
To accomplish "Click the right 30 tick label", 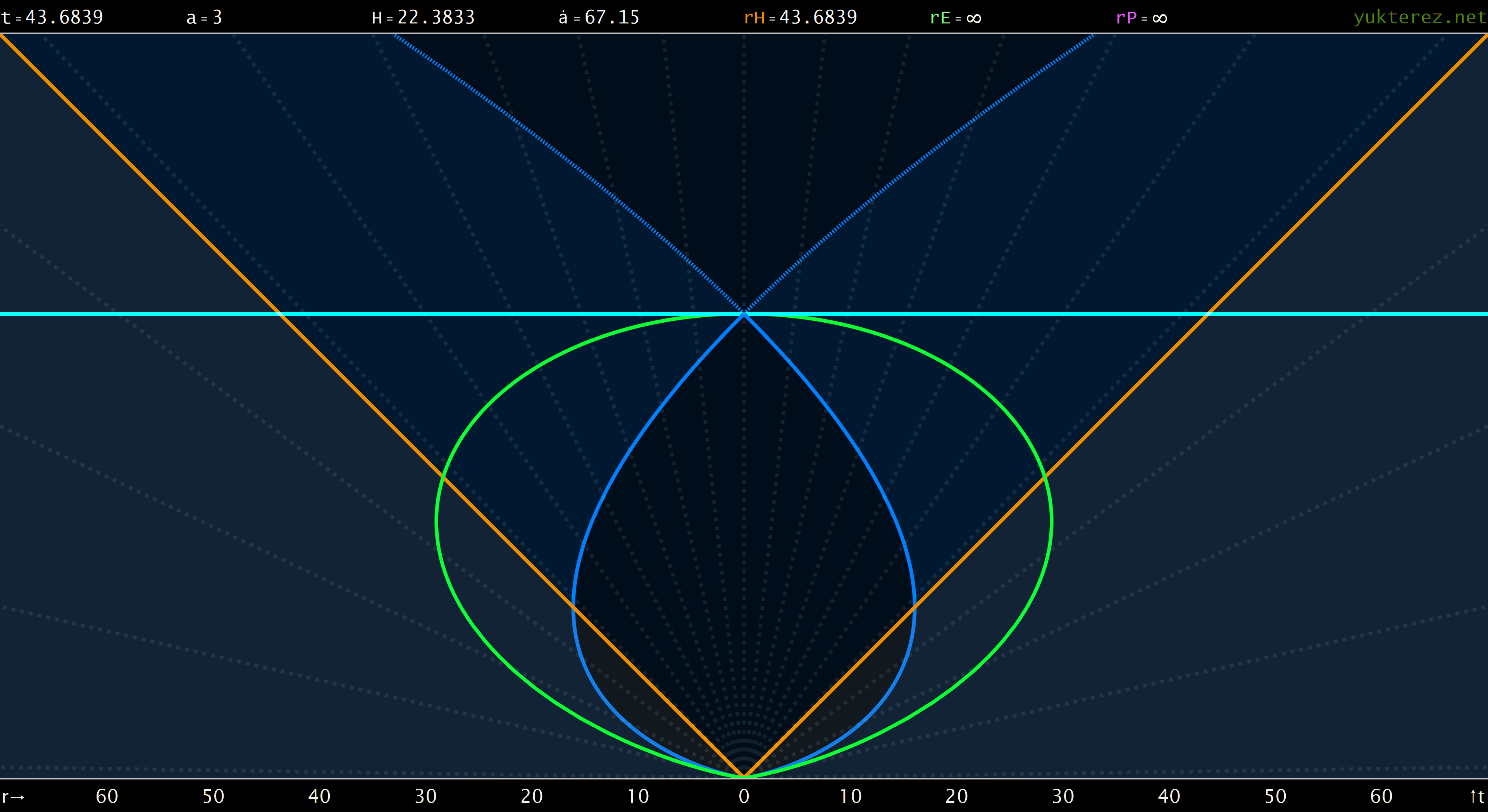I will coord(1063,797).
